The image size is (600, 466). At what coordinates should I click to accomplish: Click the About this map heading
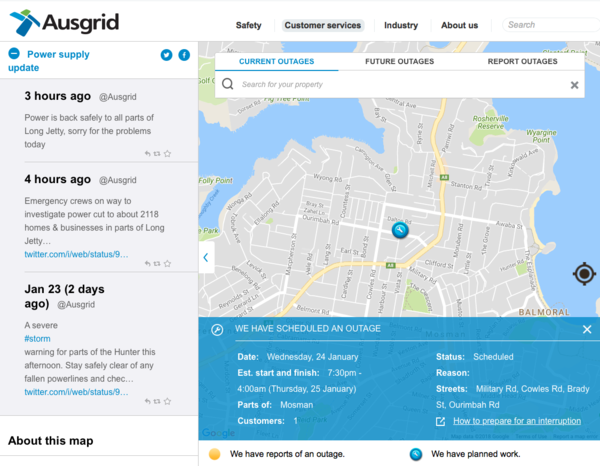click(51, 441)
